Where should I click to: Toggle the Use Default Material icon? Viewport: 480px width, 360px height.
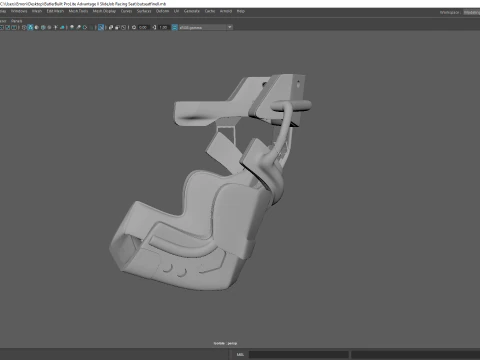pyautogui.click(x=37, y=27)
